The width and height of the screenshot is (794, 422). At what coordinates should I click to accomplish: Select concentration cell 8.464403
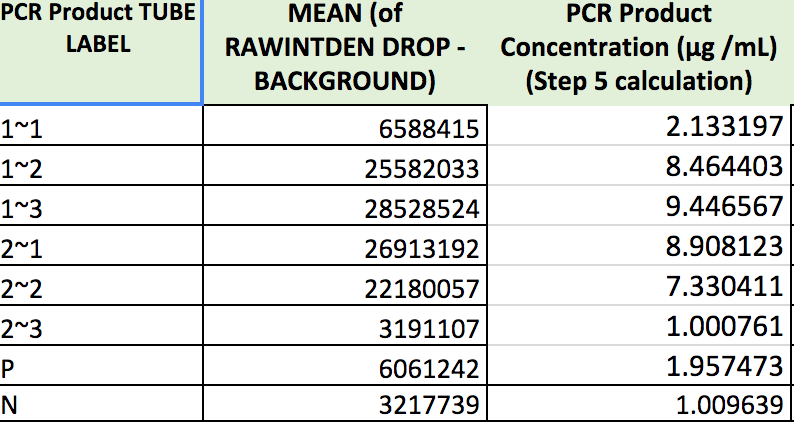(640, 168)
